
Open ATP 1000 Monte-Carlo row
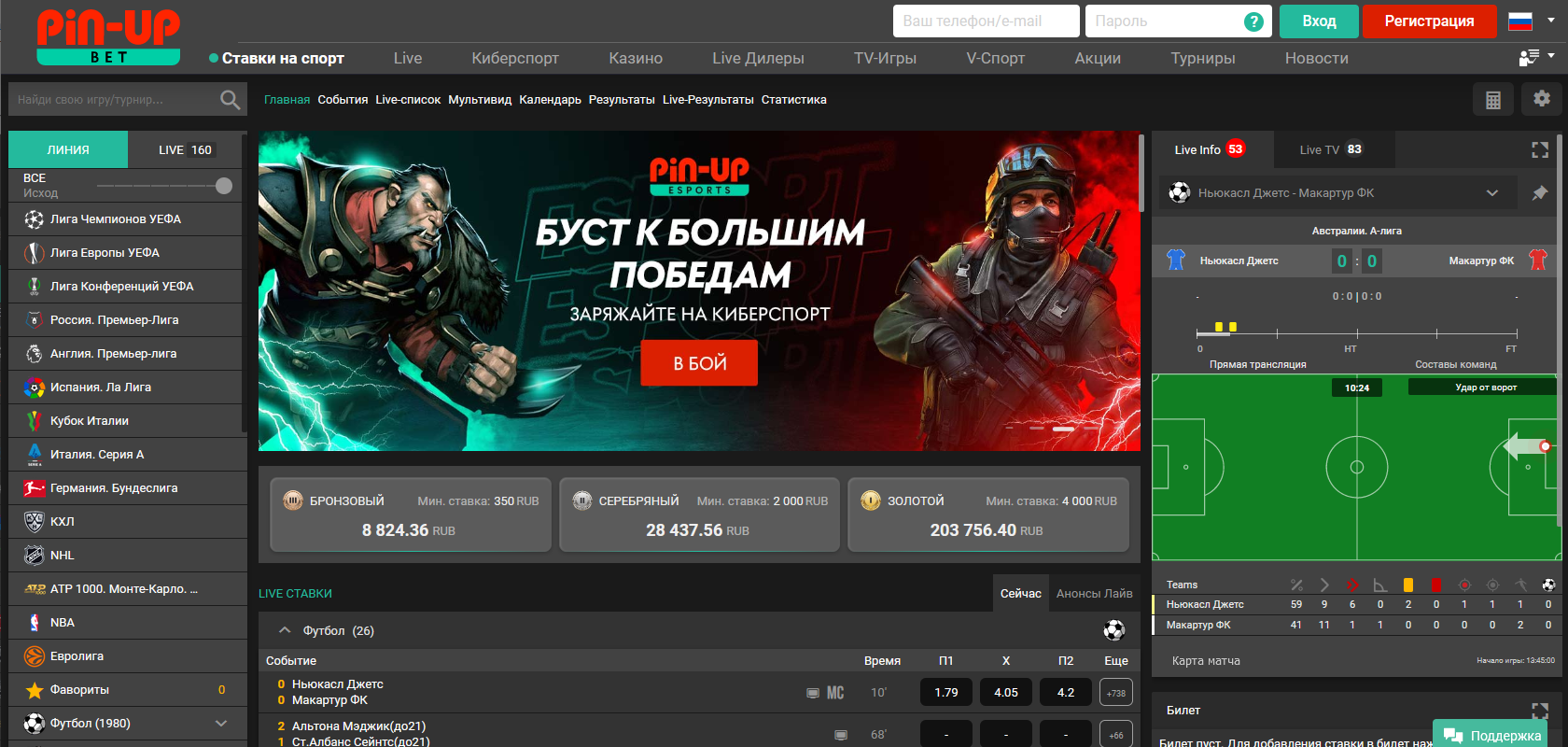point(128,589)
